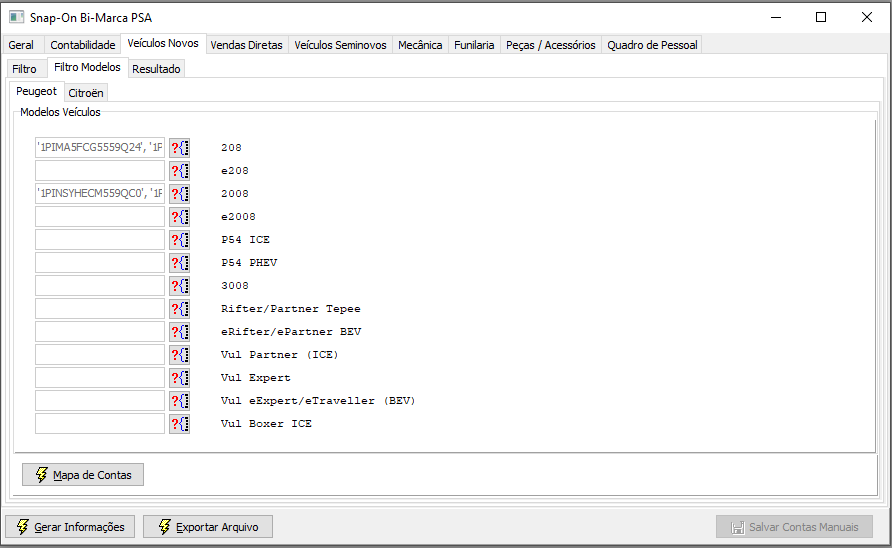
Task: Focus the P54 PHEV input field
Action: click(100, 263)
